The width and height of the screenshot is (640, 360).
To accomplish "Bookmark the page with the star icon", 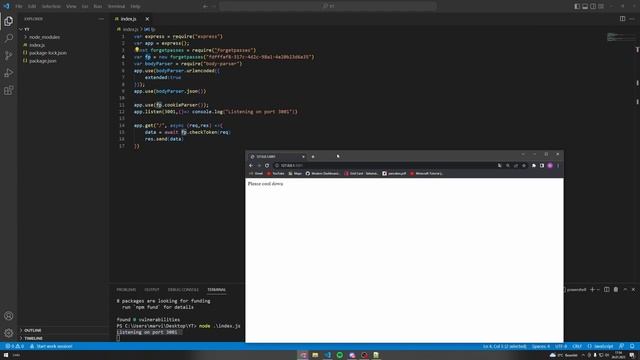I will (524, 165).
